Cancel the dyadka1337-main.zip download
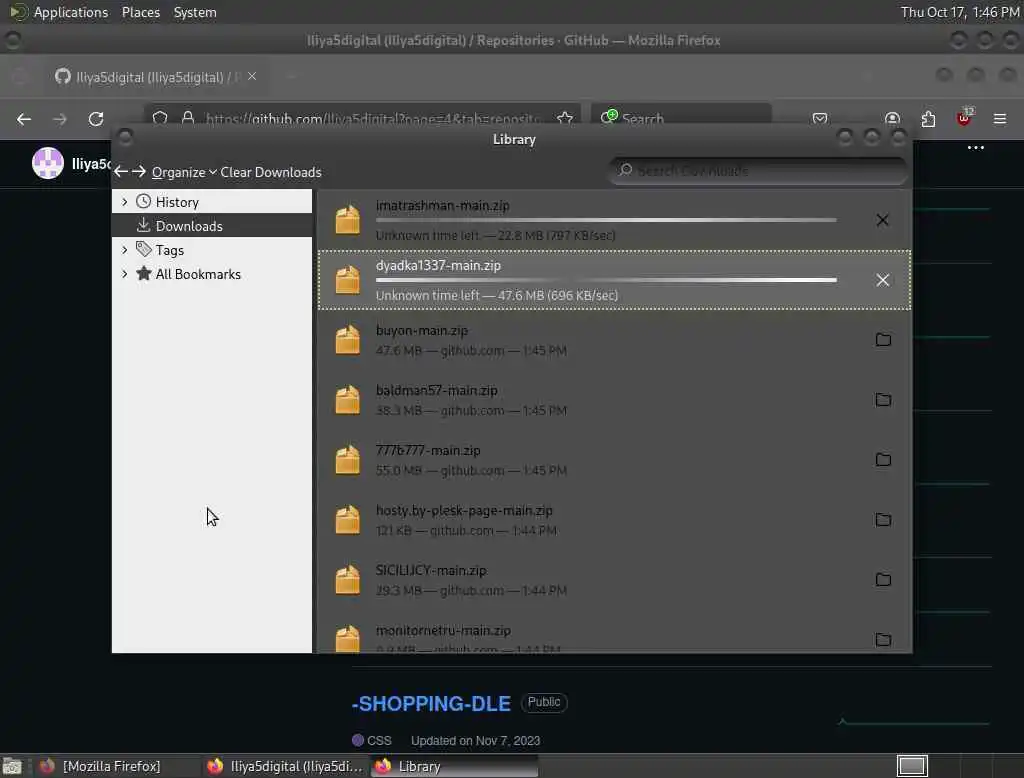This screenshot has width=1024, height=778. pyautogui.click(x=882, y=280)
